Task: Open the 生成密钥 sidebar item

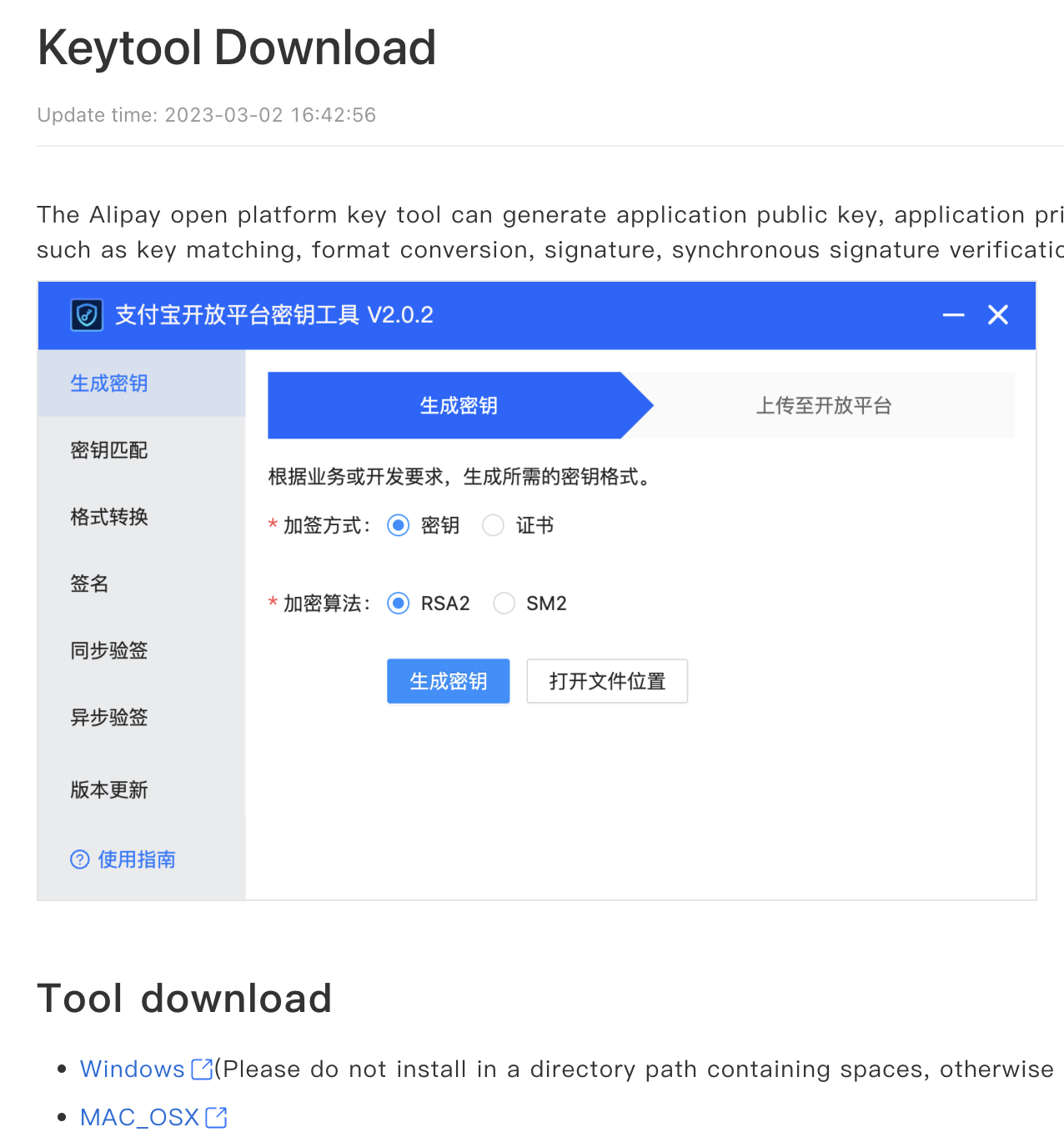Action: [142, 383]
